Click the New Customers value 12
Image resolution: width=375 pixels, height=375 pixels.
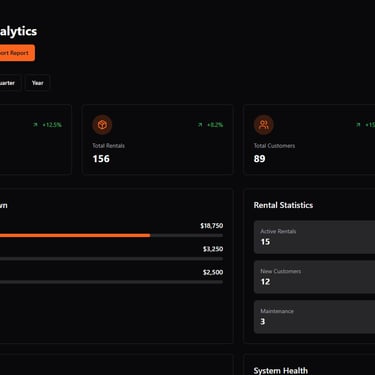(265, 282)
